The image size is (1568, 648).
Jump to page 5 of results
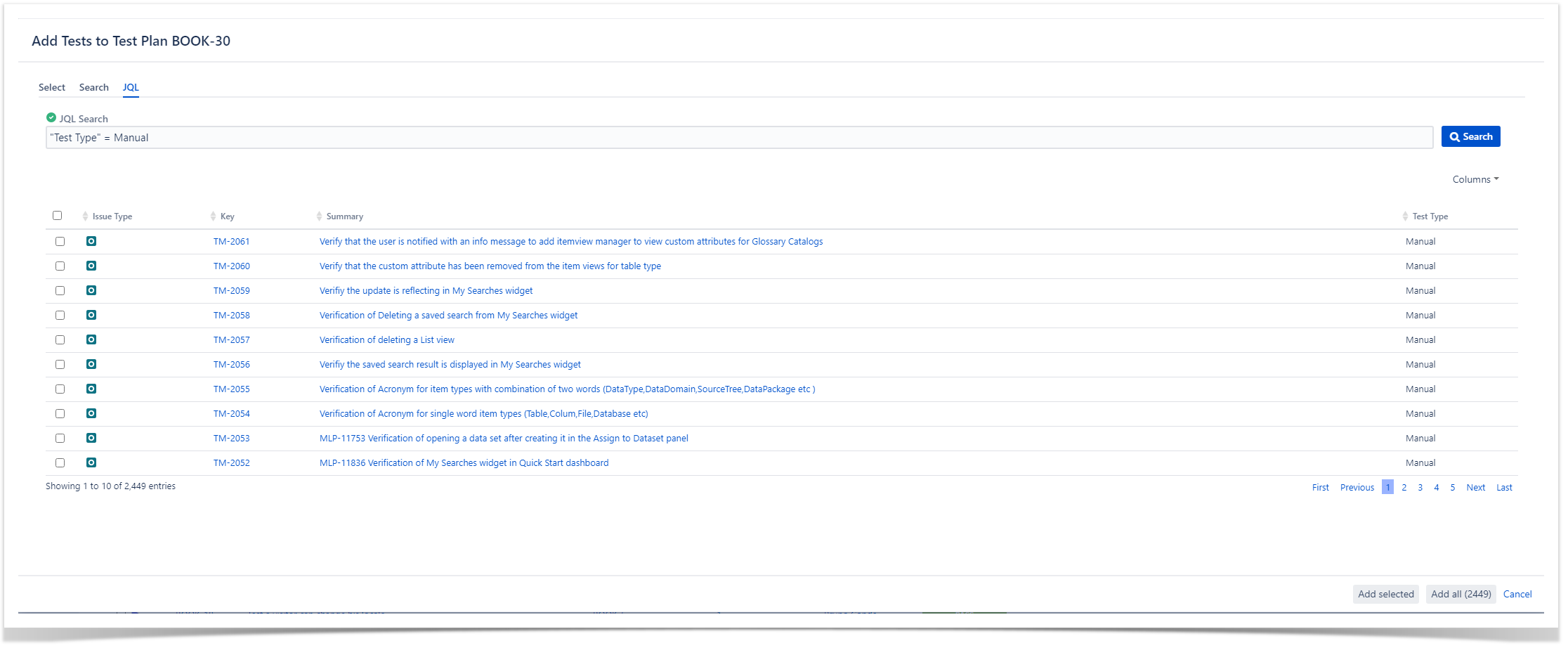1452,487
